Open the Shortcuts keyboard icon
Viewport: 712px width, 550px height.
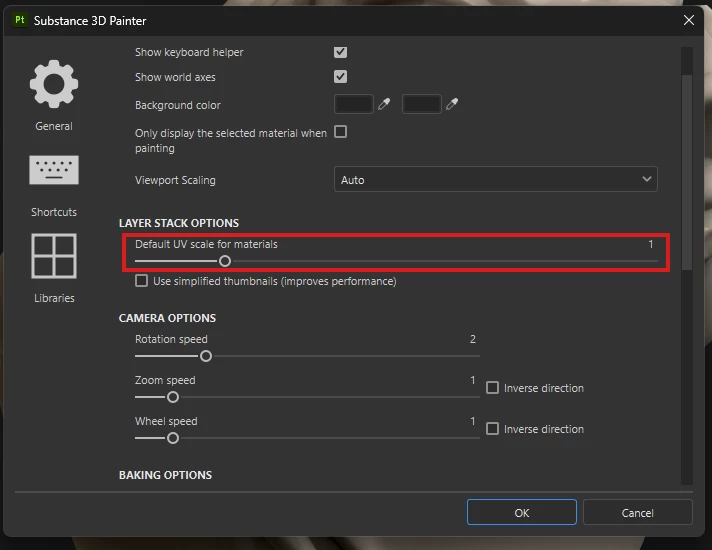54,170
